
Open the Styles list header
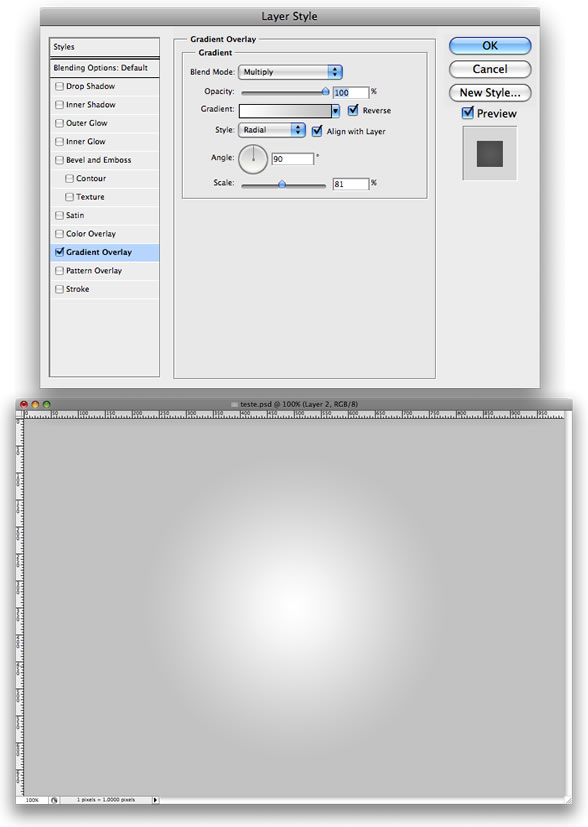tap(104, 47)
